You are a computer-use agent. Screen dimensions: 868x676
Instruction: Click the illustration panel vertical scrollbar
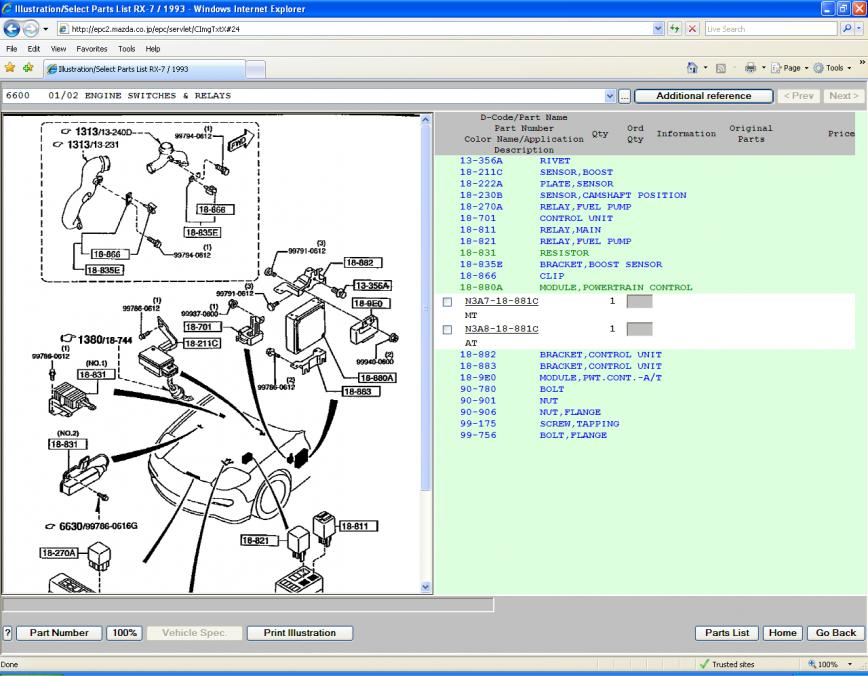[427, 350]
